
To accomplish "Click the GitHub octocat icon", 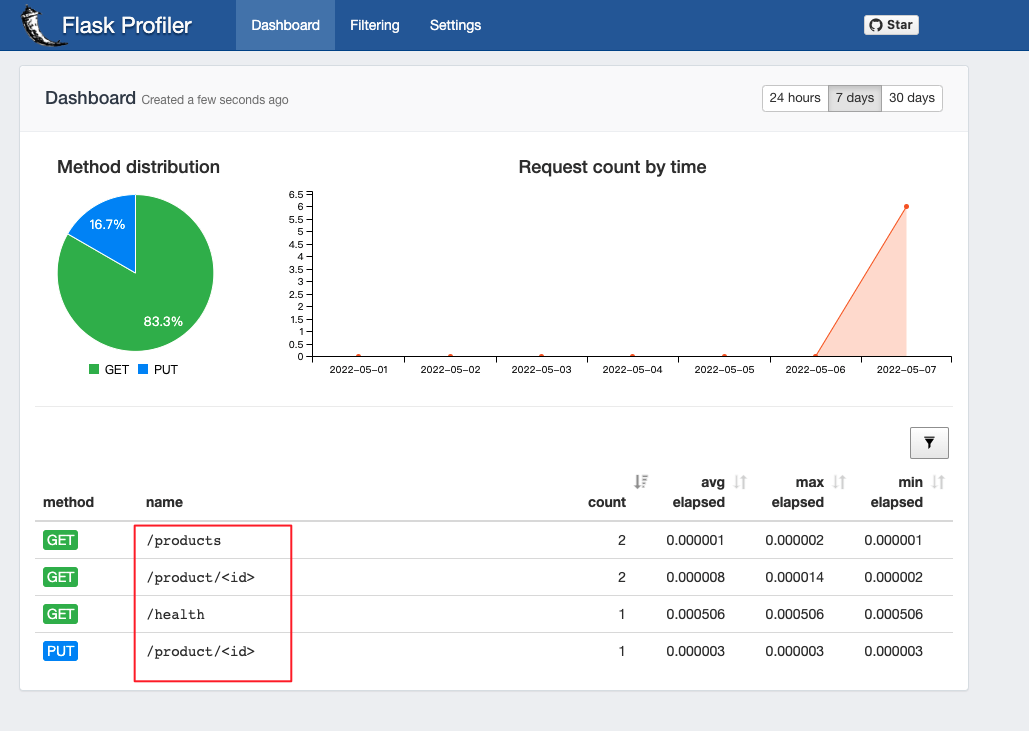I will 875,24.
